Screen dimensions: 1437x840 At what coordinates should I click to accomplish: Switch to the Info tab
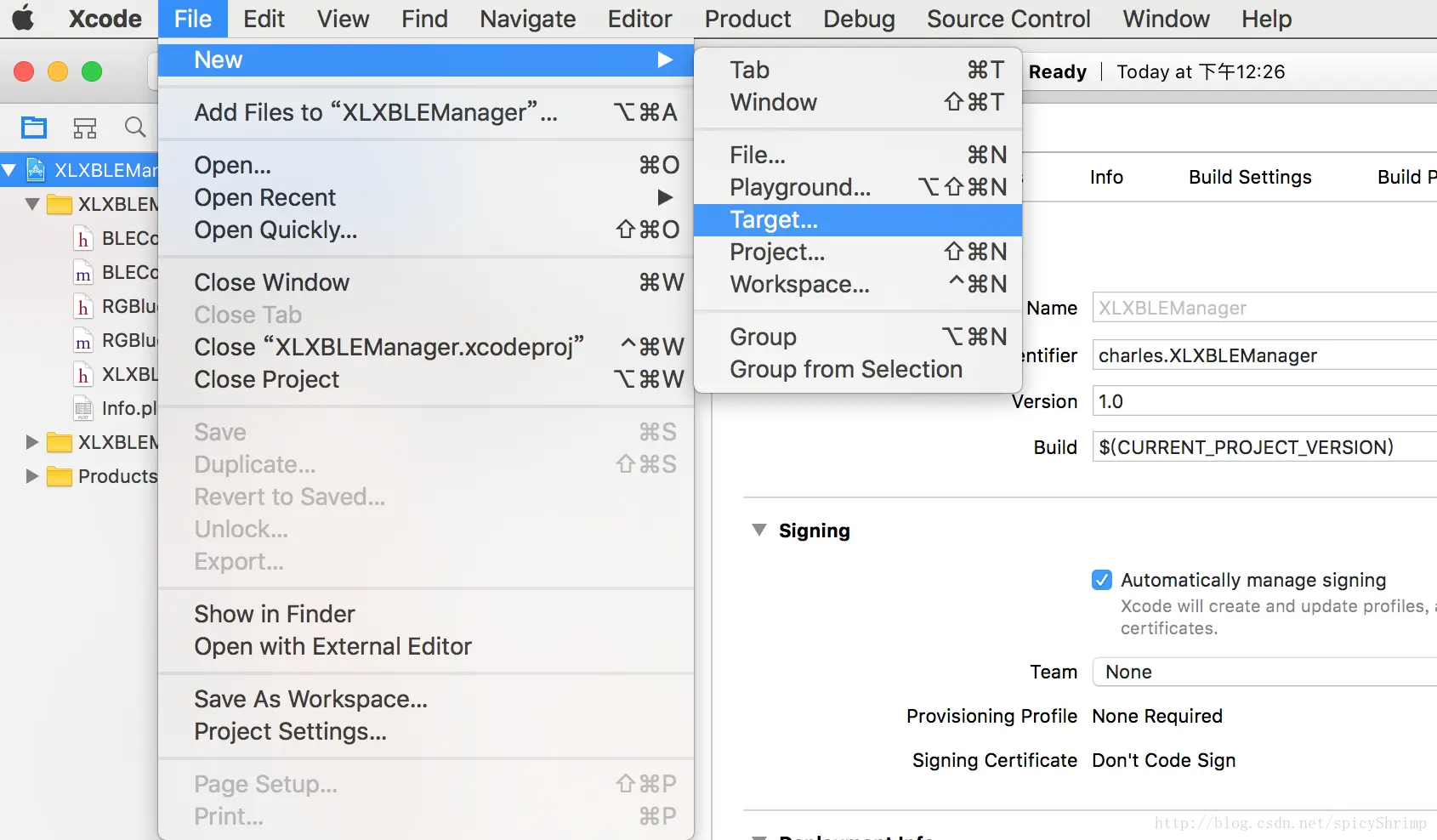pyautogui.click(x=1106, y=177)
